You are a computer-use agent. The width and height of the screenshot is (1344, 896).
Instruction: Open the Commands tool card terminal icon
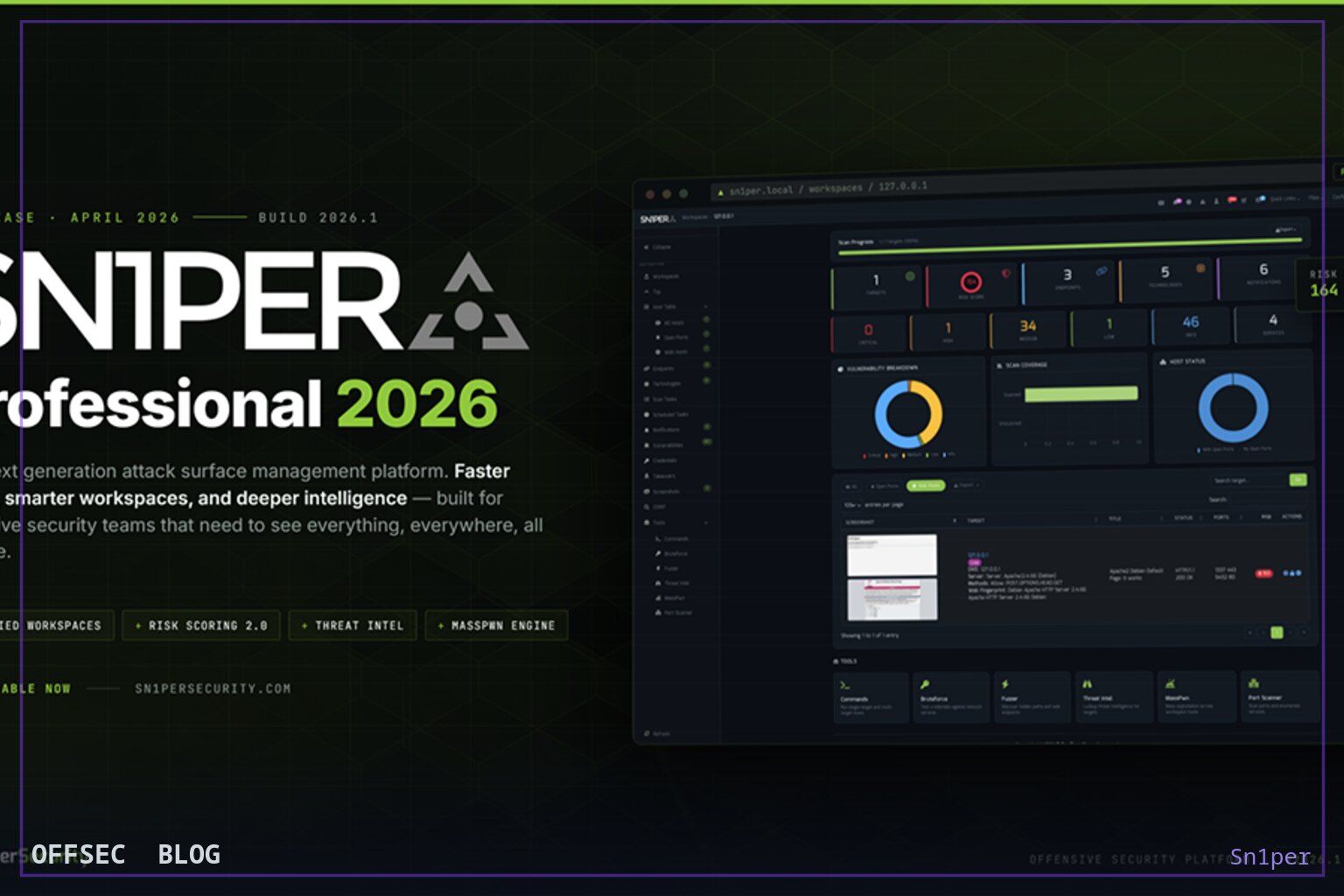pos(845,685)
